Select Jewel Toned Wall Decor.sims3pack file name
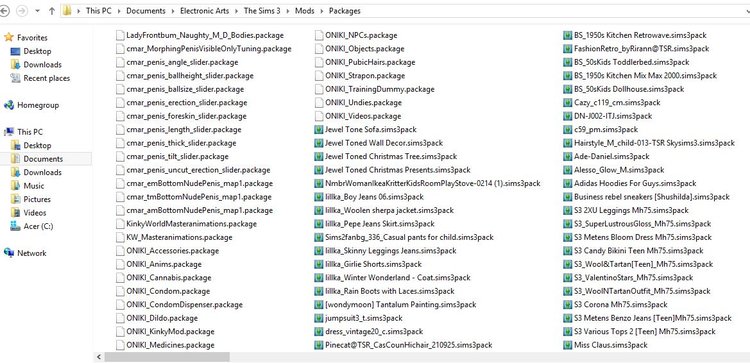750x363 pixels. click(384, 143)
